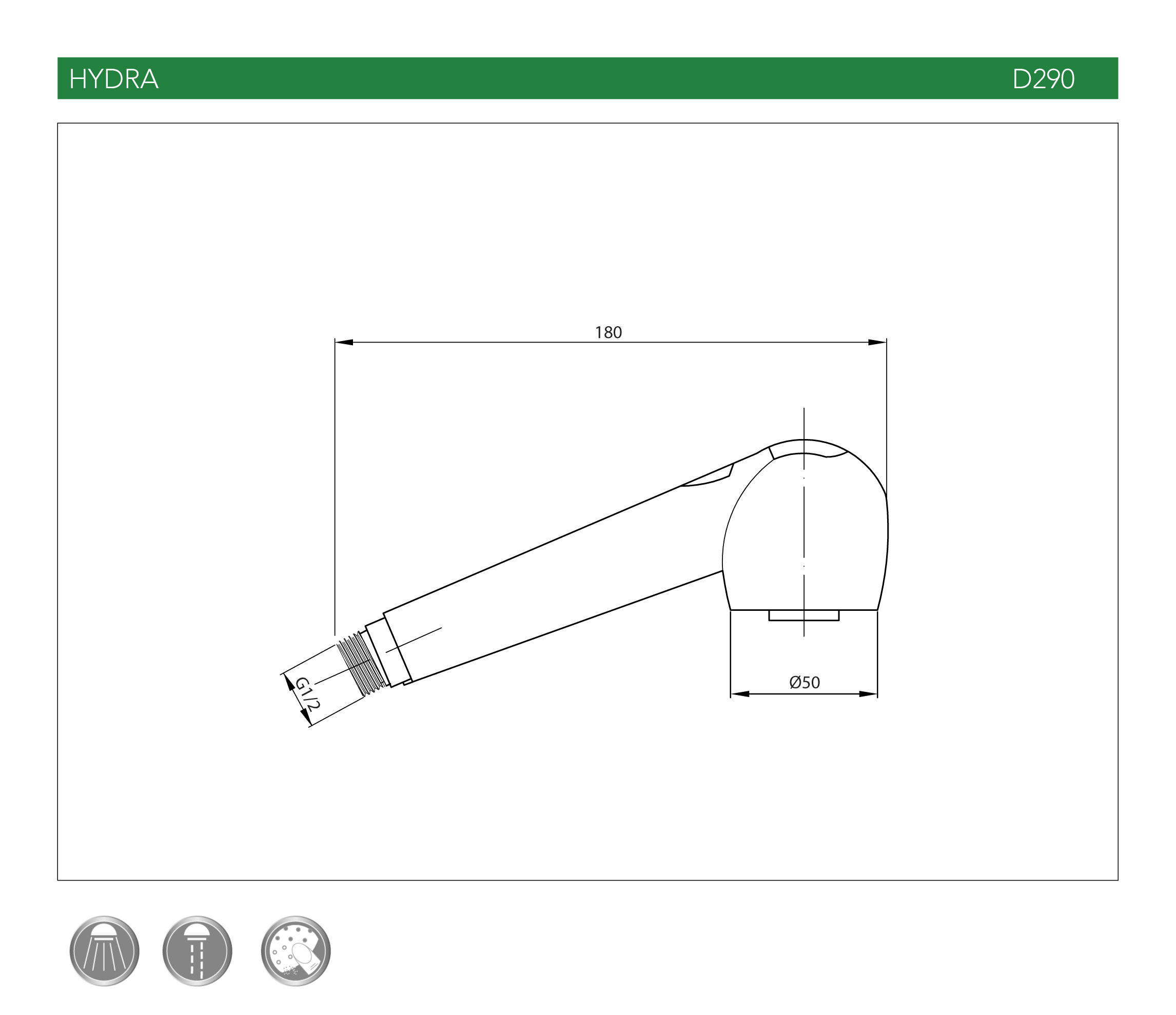1176x1015 pixels.
Task: Click the anti-limescale finger cleaning icon
Action: coord(296,951)
